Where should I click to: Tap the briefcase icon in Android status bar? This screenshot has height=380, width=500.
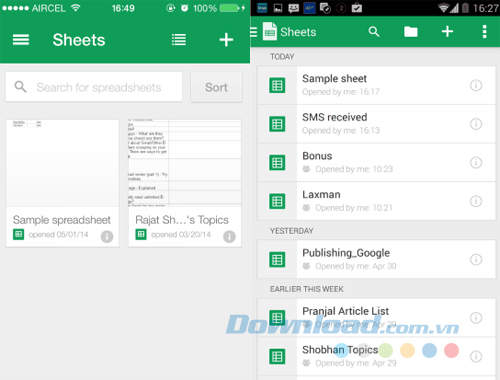tap(357, 8)
